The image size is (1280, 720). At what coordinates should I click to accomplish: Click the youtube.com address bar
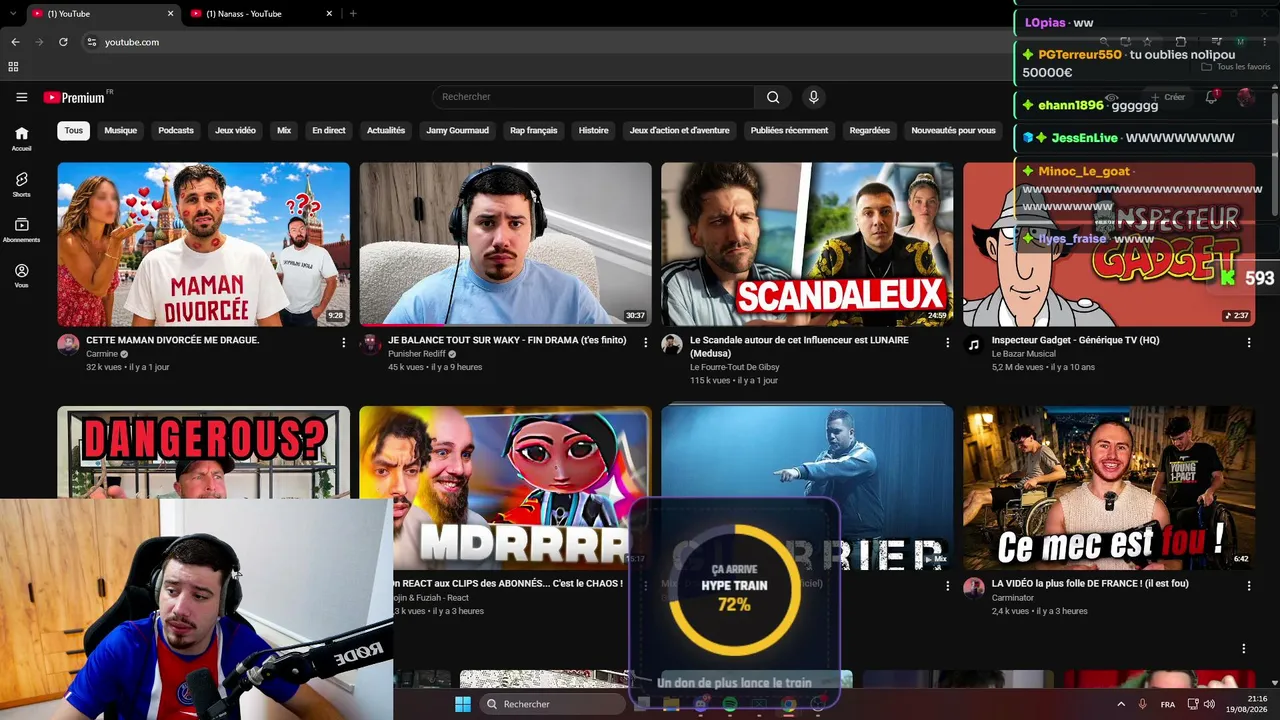click(x=550, y=42)
